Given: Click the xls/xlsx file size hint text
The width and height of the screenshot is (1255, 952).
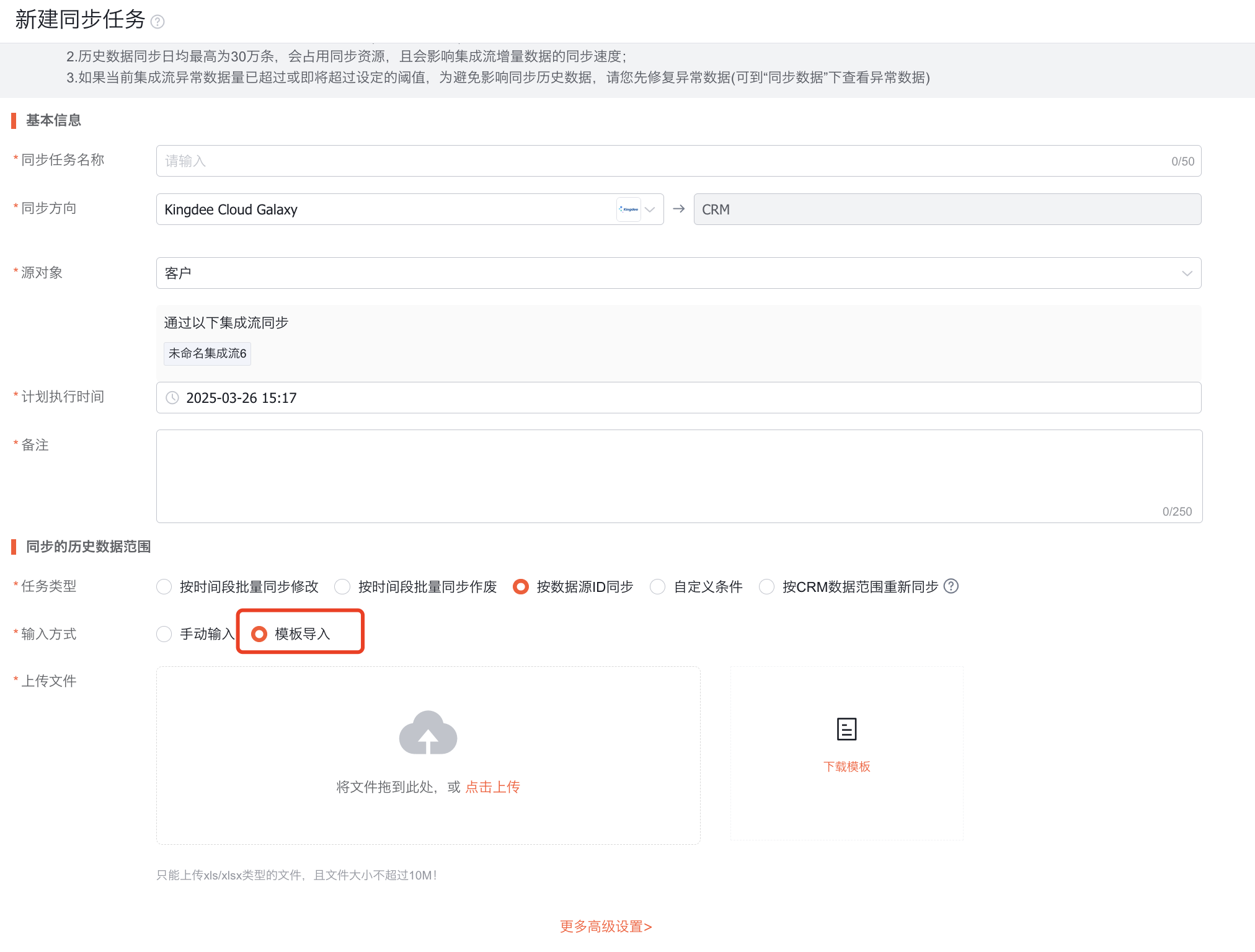Looking at the screenshot, I should pos(297,875).
